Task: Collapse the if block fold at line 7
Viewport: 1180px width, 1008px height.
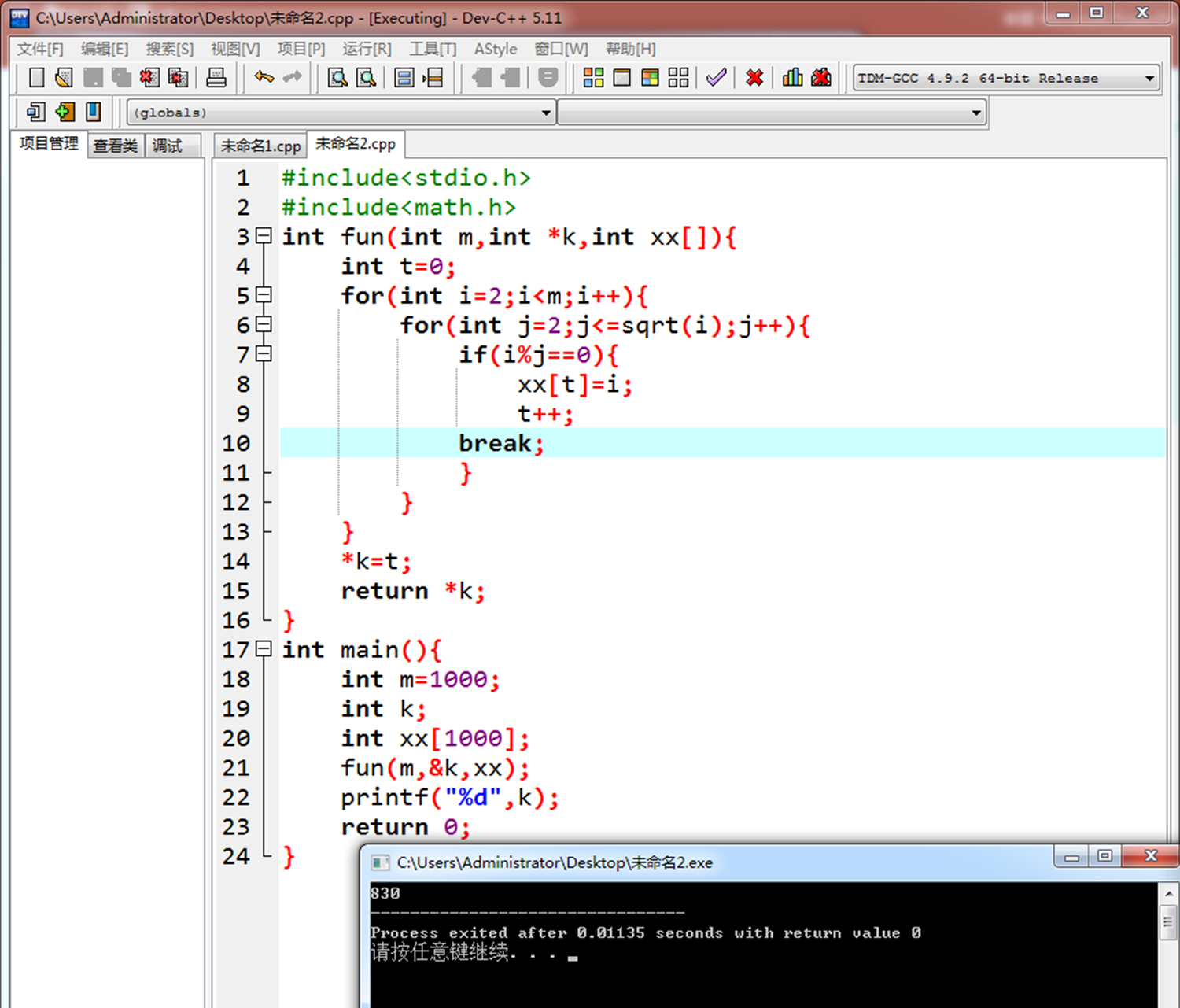Action: pos(264,353)
